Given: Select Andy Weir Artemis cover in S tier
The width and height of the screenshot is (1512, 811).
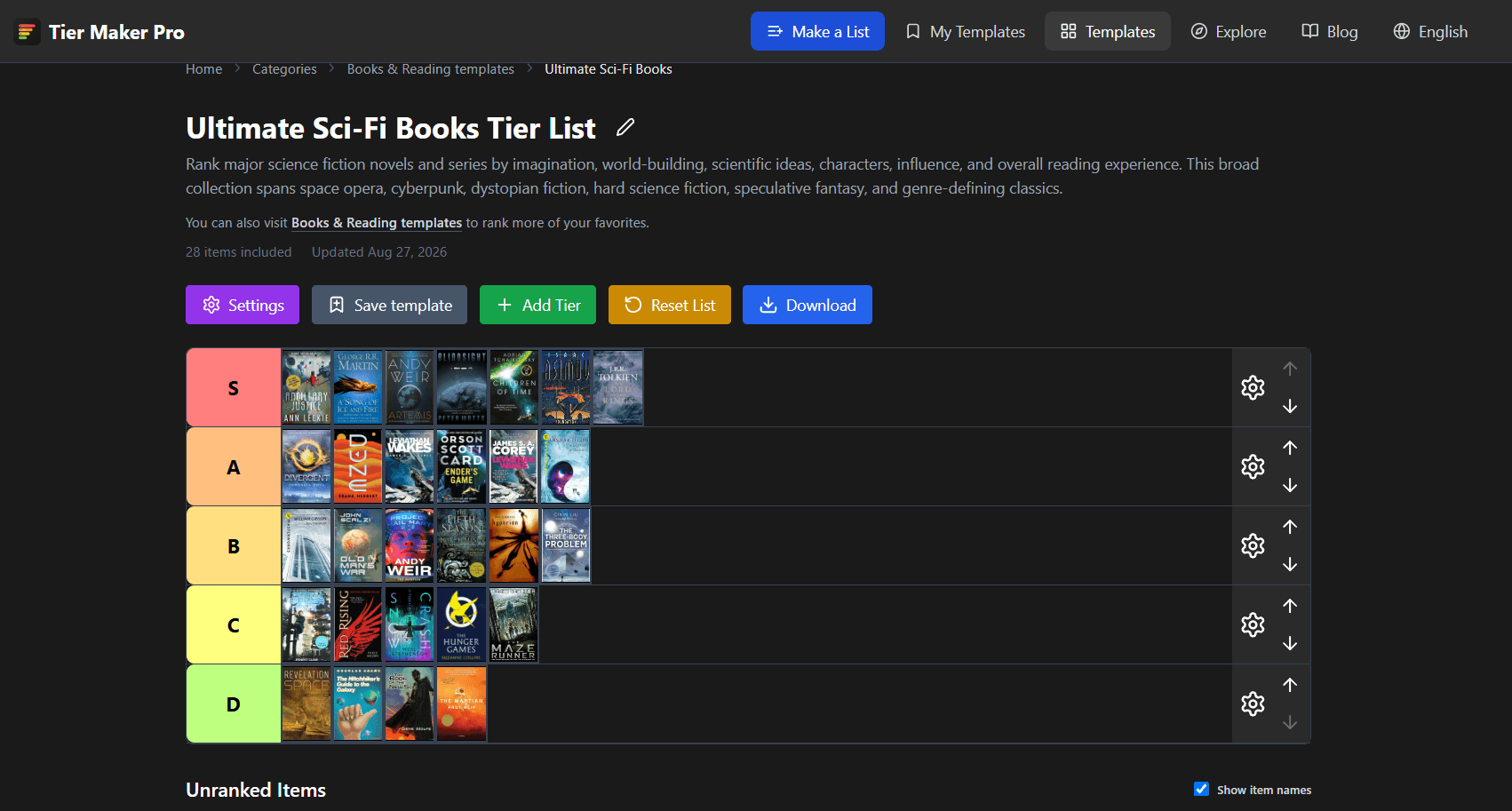Looking at the screenshot, I should pos(410,387).
